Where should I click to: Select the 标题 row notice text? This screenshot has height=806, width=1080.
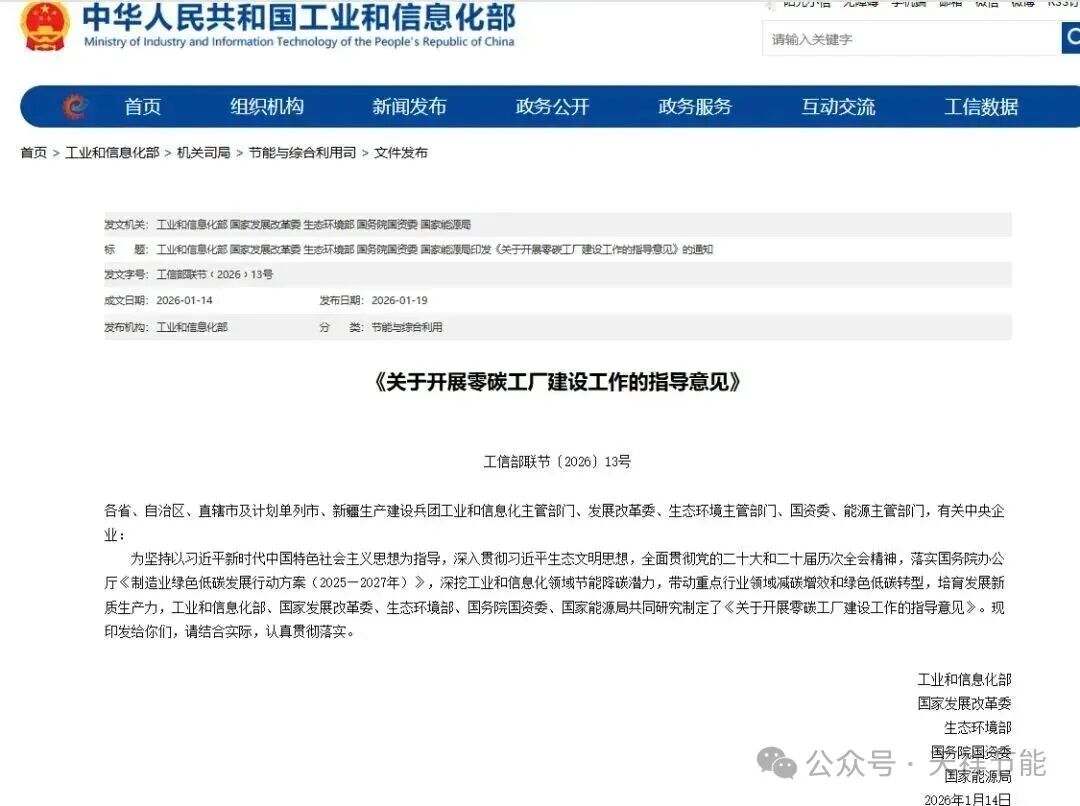[435, 249]
